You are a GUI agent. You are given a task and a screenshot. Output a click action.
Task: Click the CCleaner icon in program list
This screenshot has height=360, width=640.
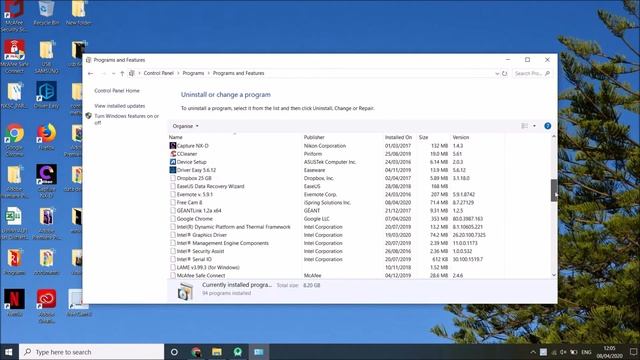click(x=173, y=154)
